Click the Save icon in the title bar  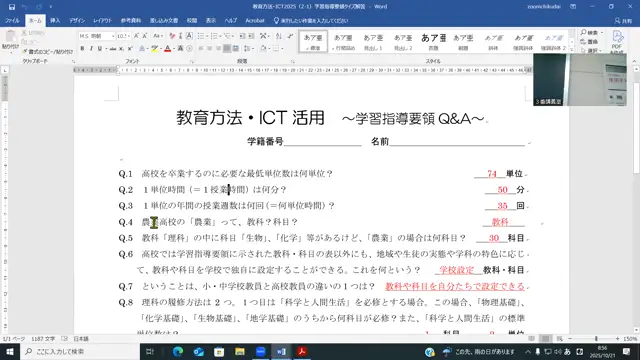pyautogui.click(x=12, y=7)
